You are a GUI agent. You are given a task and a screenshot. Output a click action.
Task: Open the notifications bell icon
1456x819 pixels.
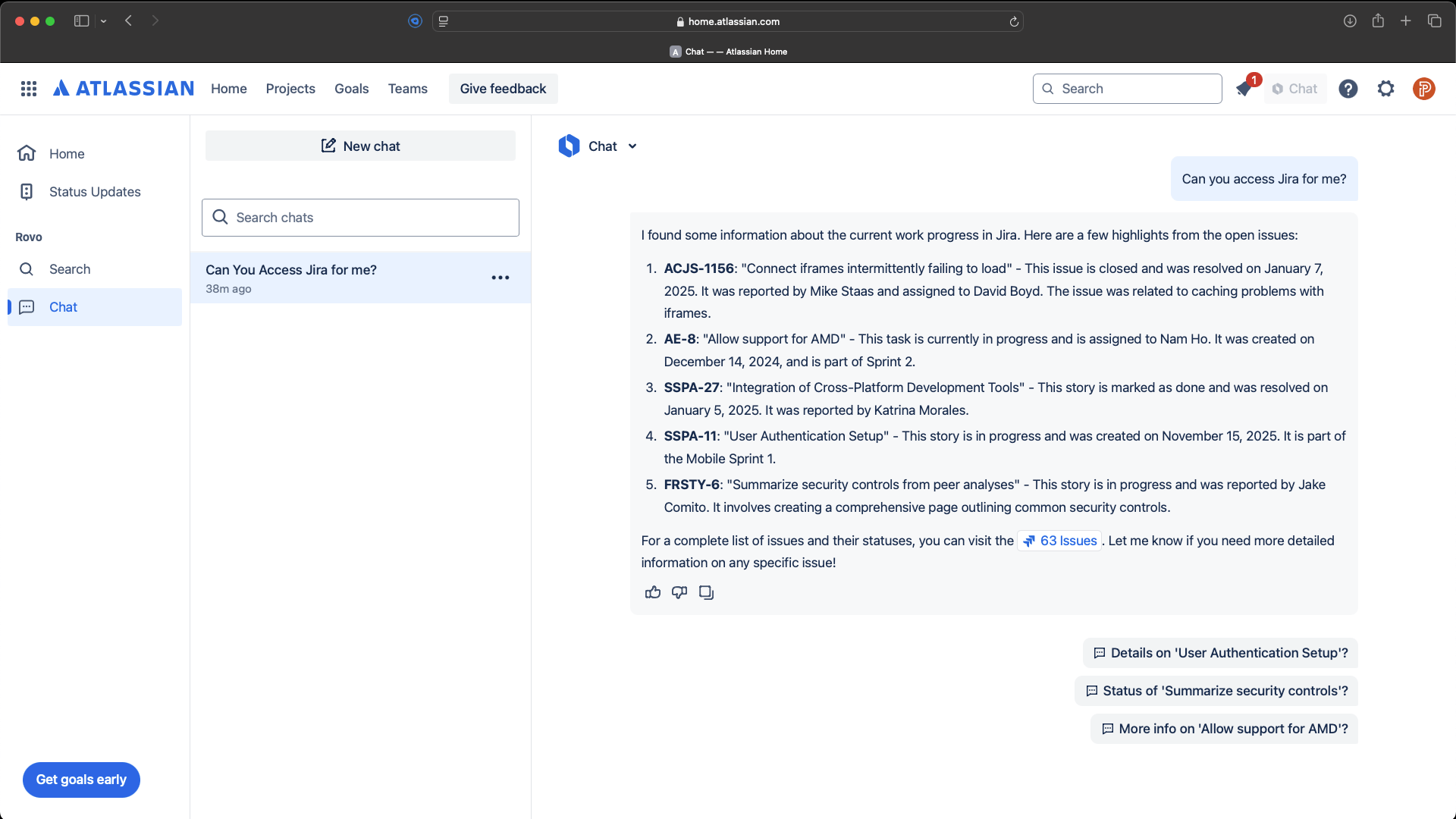tap(1244, 89)
